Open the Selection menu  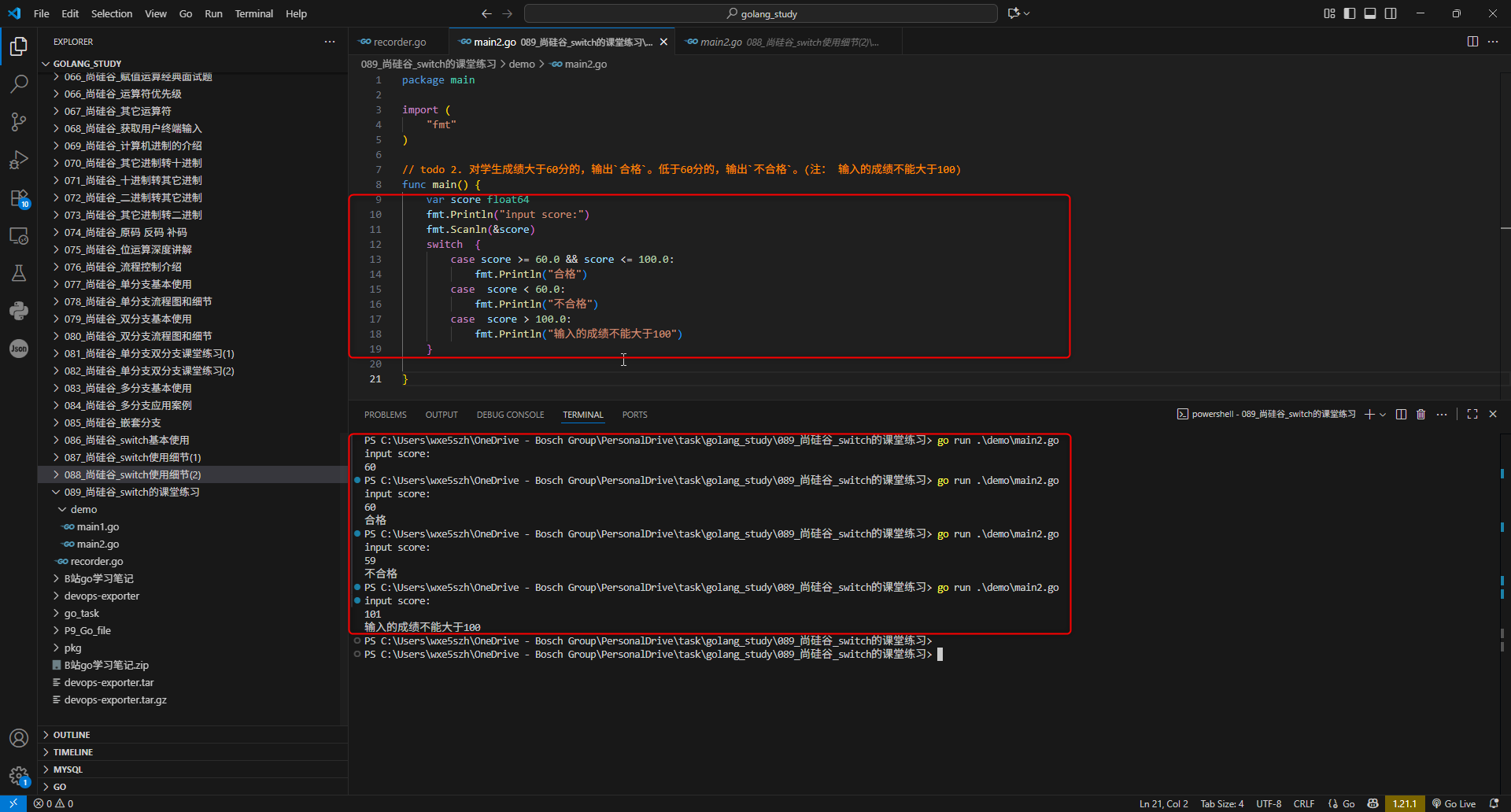tap(112, 13)
